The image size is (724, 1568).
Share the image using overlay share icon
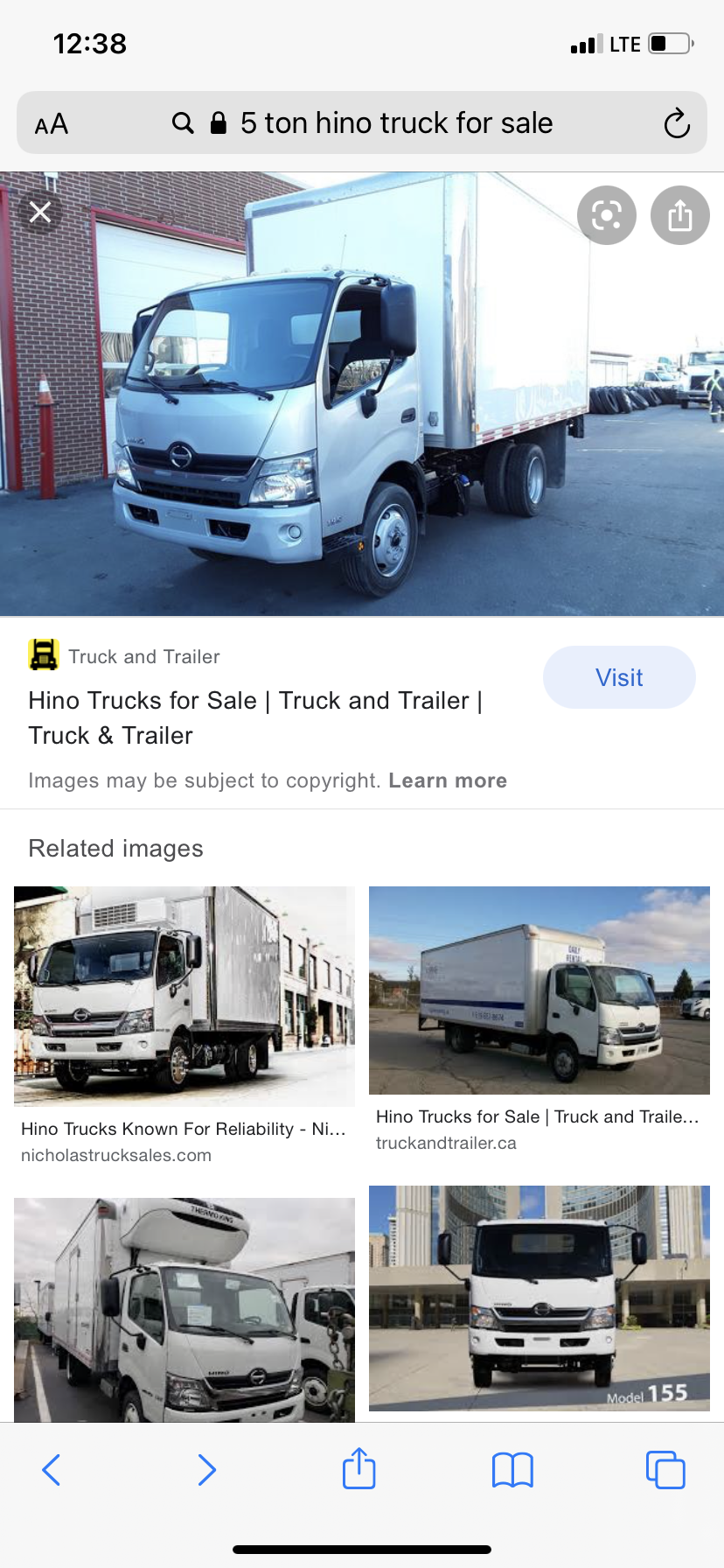pyautogui.click(x=680, y=215)
